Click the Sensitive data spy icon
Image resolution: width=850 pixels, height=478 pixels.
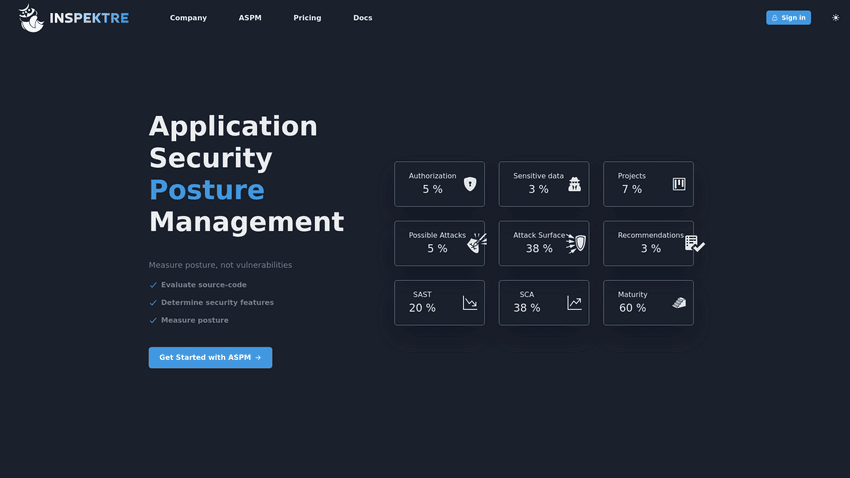[574, 184]
